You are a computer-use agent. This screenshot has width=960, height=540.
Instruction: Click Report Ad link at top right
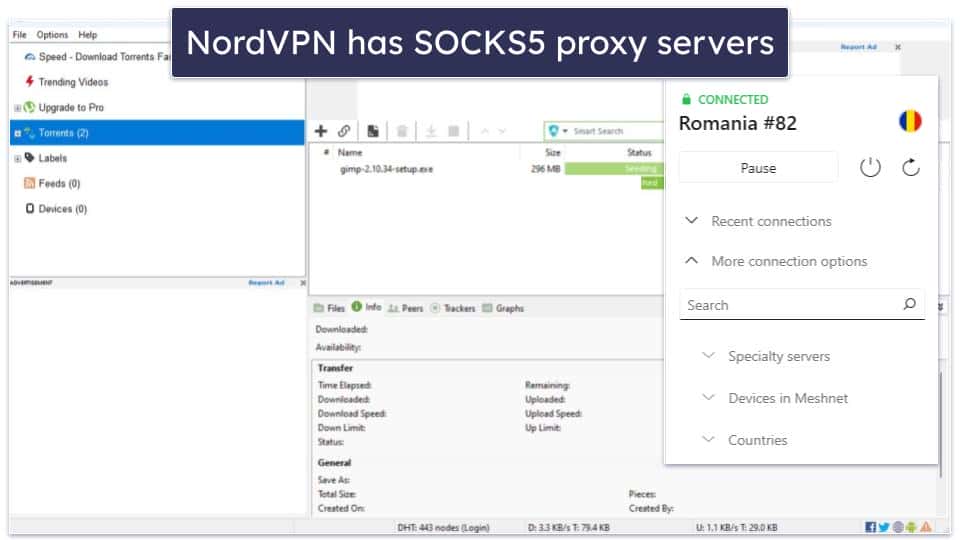(858, 47)
